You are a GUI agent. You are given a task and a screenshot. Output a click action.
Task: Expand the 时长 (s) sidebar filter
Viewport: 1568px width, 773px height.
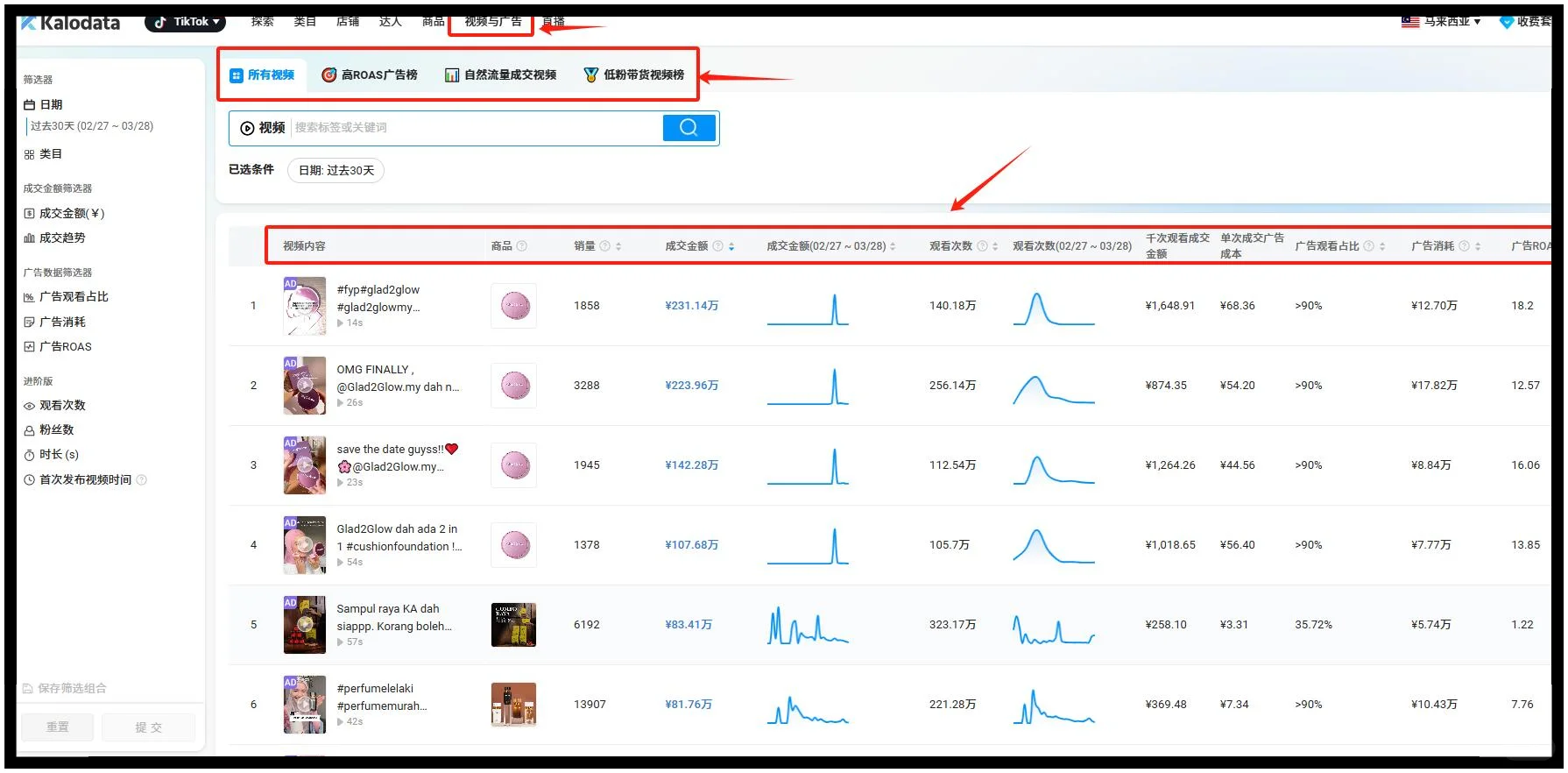pos(51,454)
